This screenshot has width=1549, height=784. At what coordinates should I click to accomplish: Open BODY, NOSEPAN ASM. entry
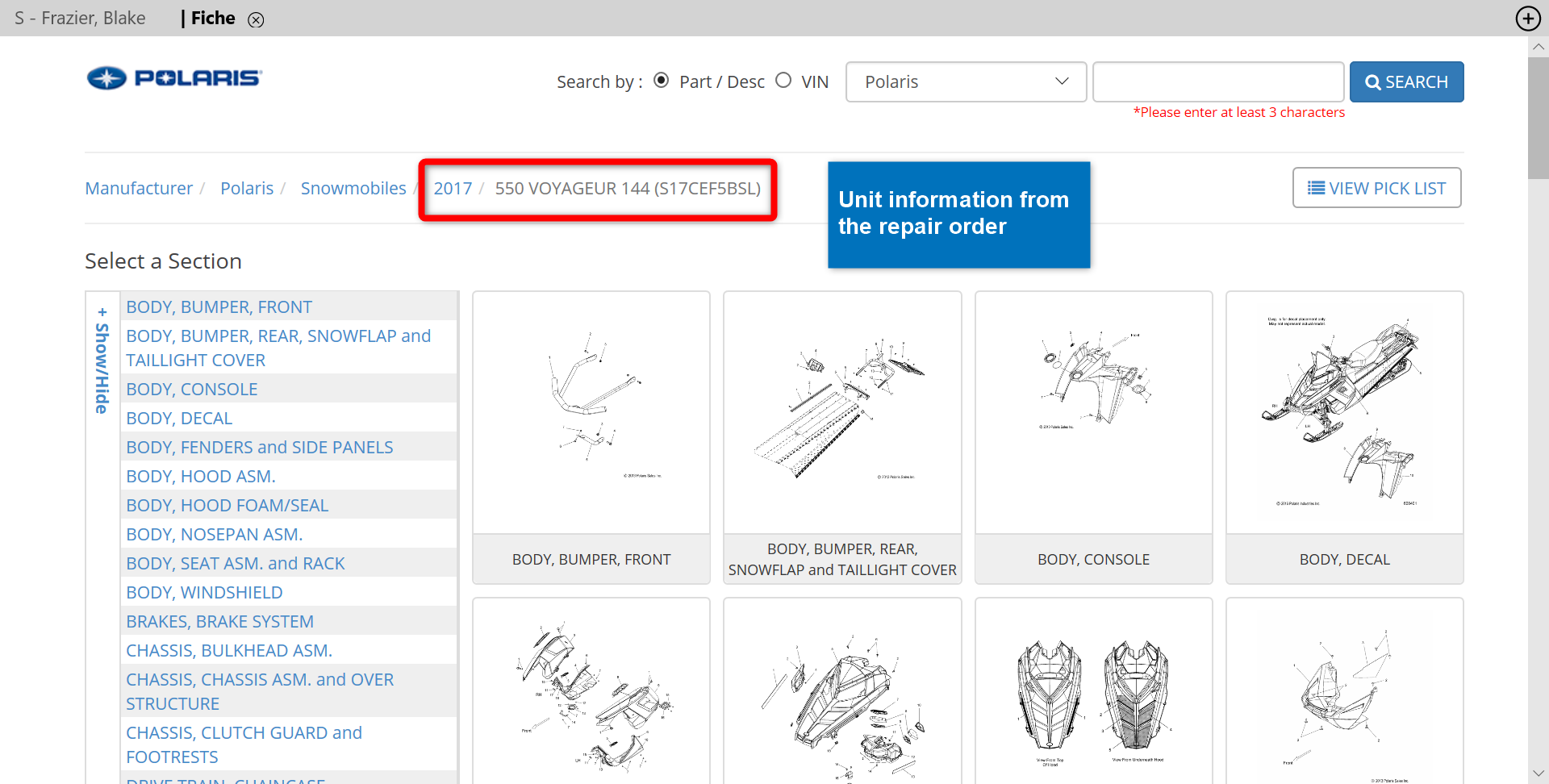(x=215, y=535)
